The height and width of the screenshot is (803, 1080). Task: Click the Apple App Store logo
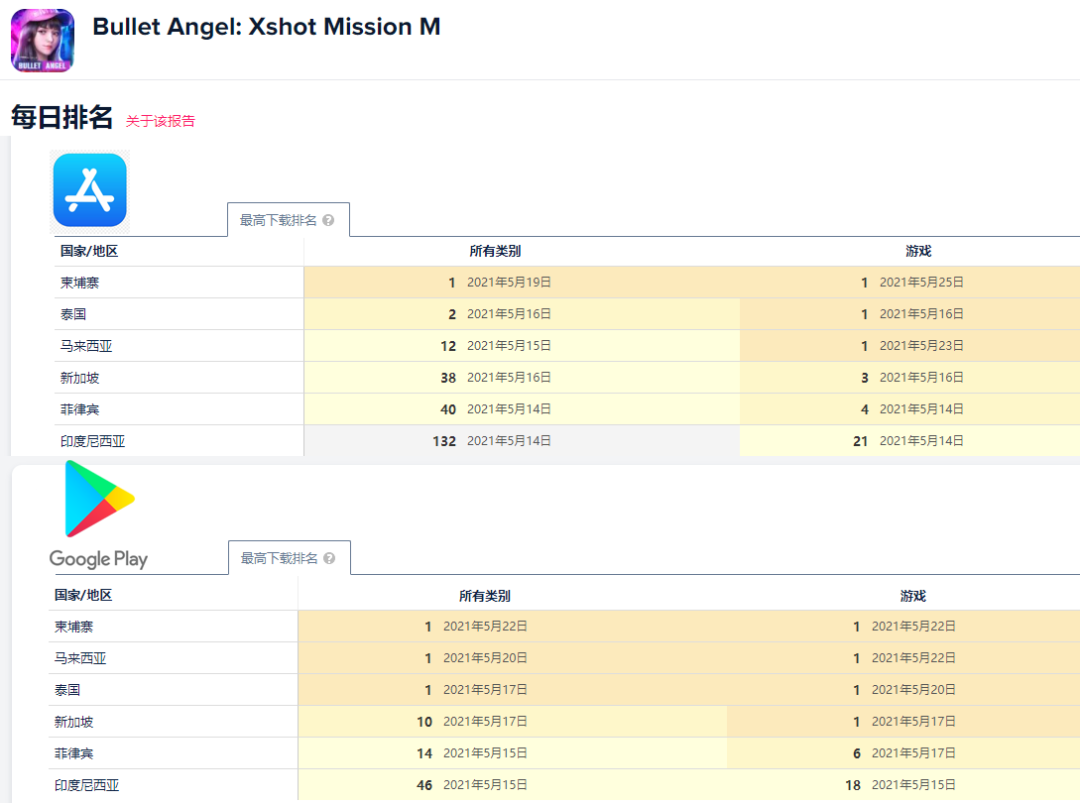[x=90, y=190]
